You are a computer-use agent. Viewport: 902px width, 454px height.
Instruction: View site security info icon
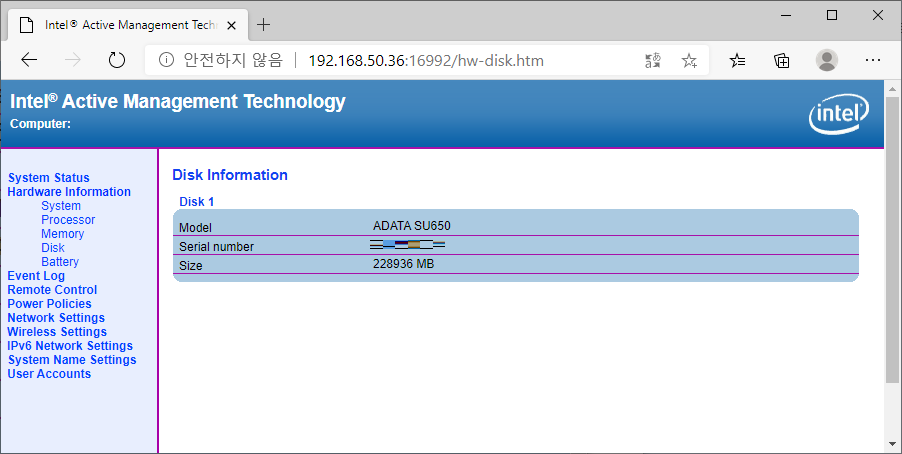(x=166, y=60)
